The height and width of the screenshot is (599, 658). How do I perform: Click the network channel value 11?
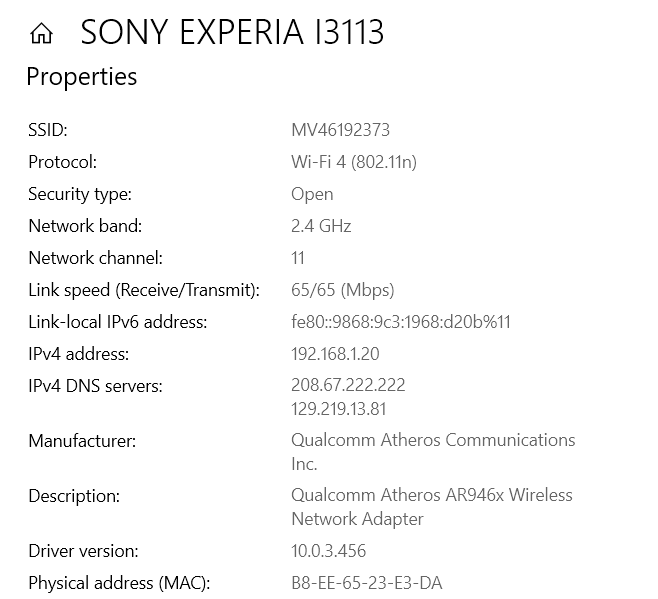[298, 258]
